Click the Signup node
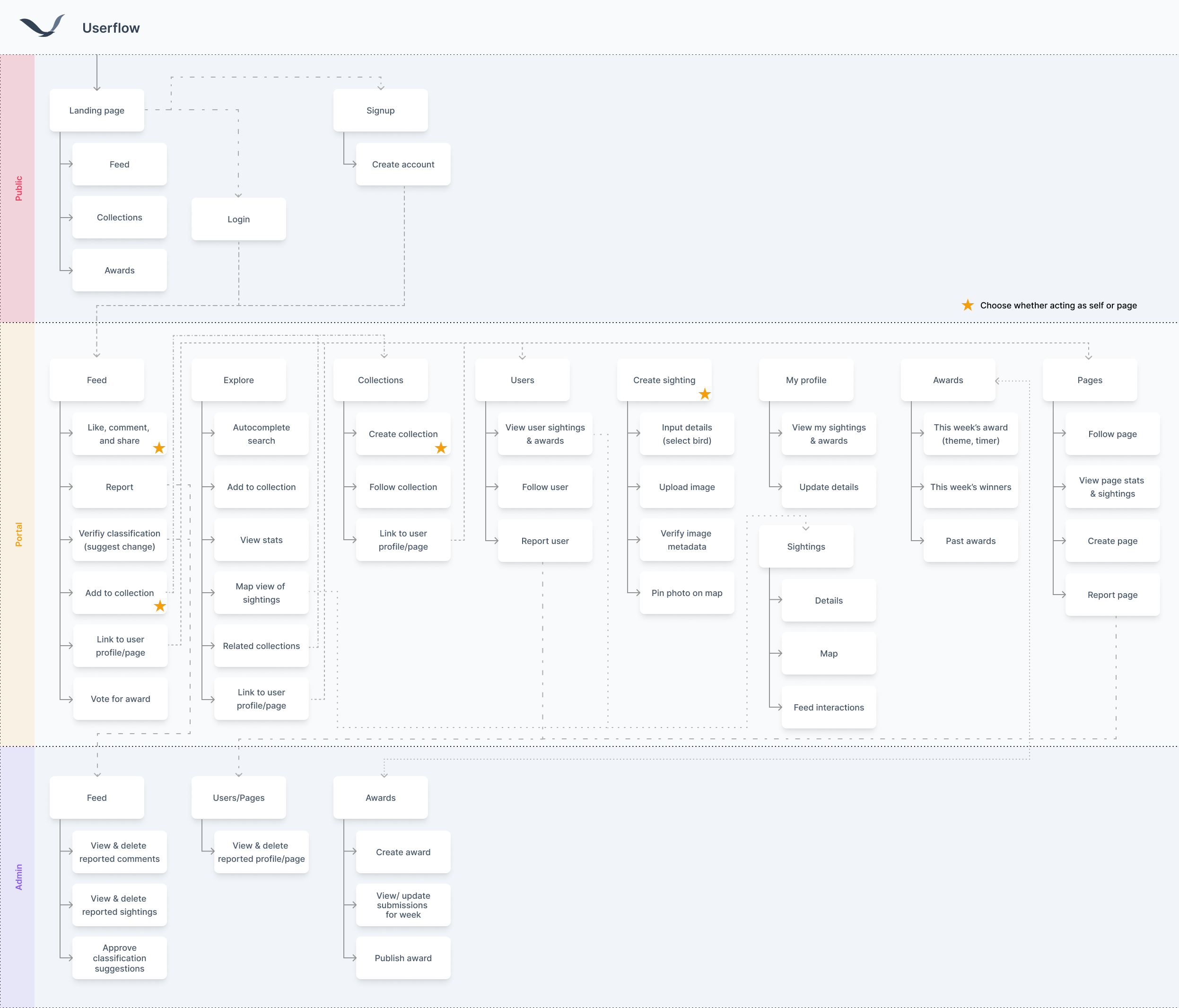 tap(380, 110)
